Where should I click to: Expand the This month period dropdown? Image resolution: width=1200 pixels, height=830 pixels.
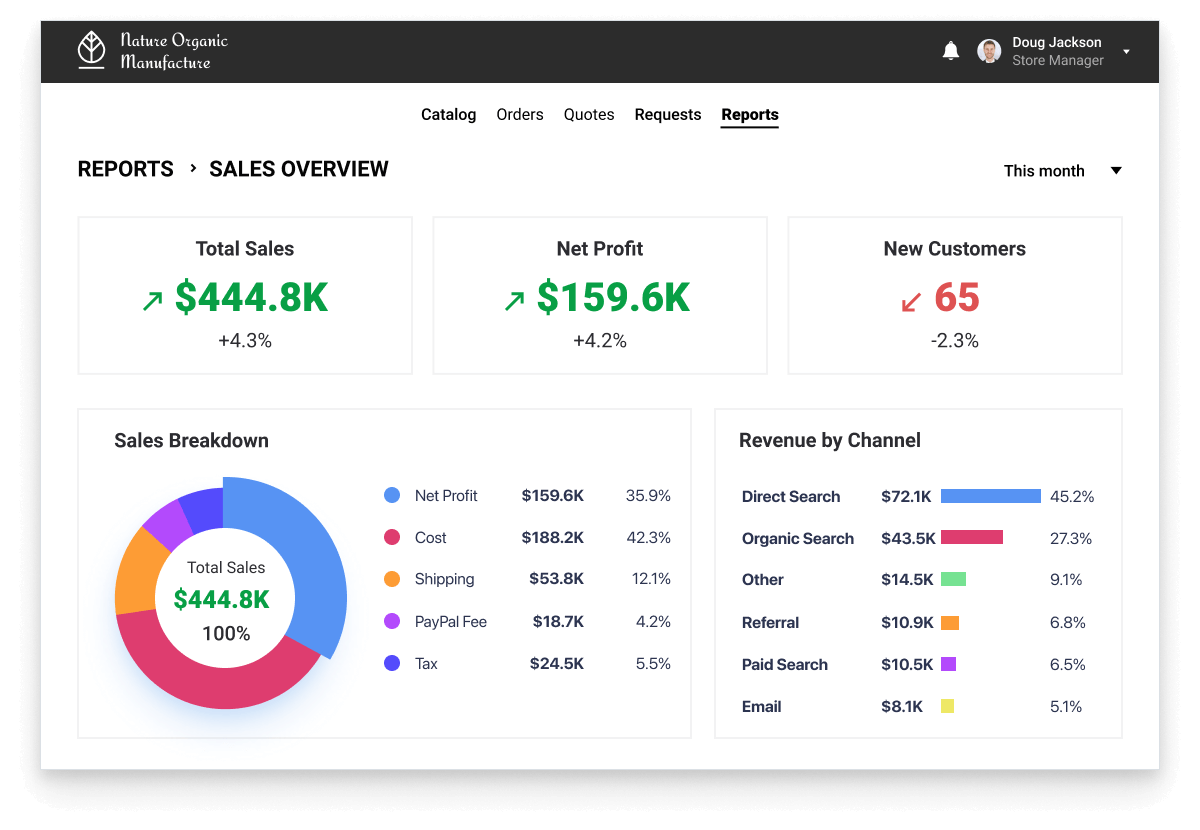(1116, 171)
